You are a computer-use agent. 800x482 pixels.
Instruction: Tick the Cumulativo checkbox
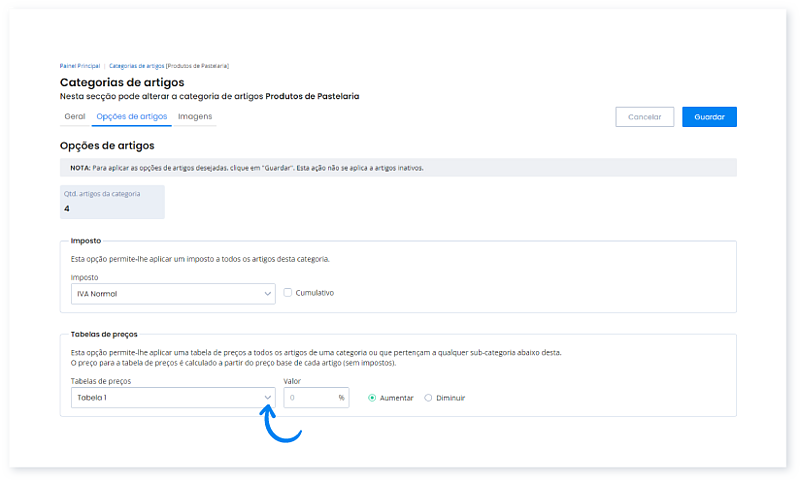[x=288, y=293]
